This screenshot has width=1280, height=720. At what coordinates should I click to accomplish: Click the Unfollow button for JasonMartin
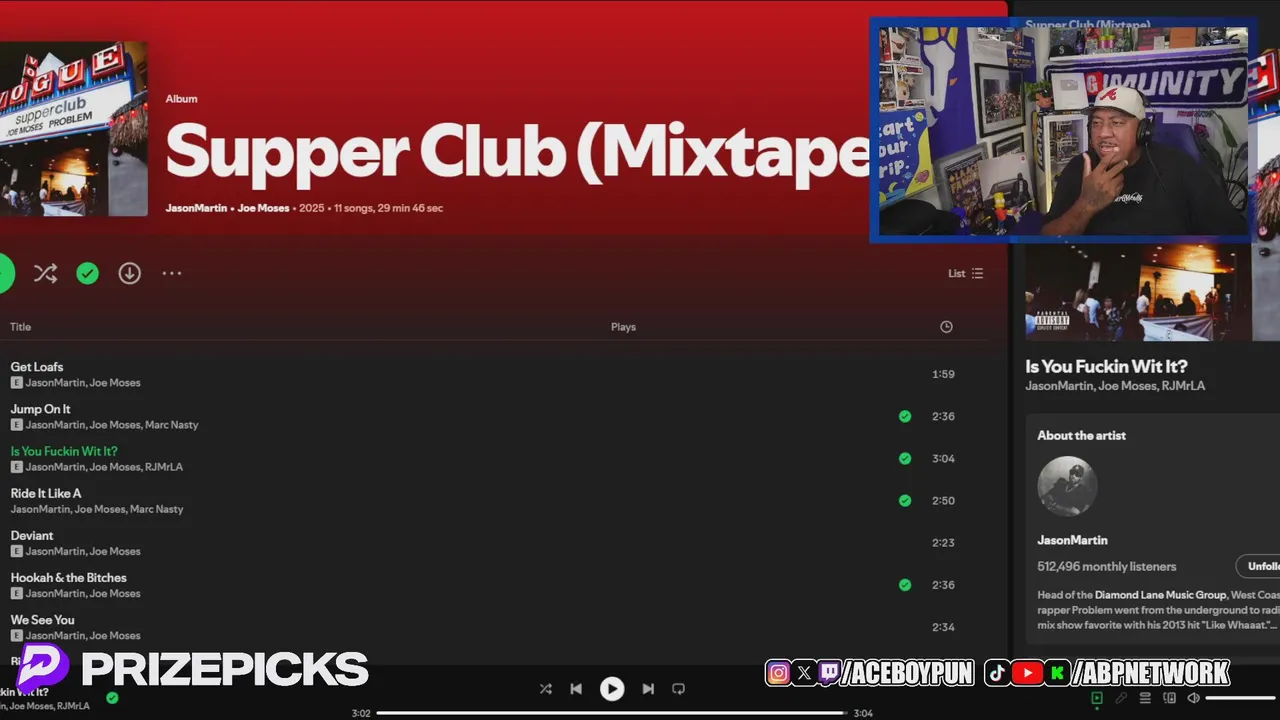click(1258, 566)
